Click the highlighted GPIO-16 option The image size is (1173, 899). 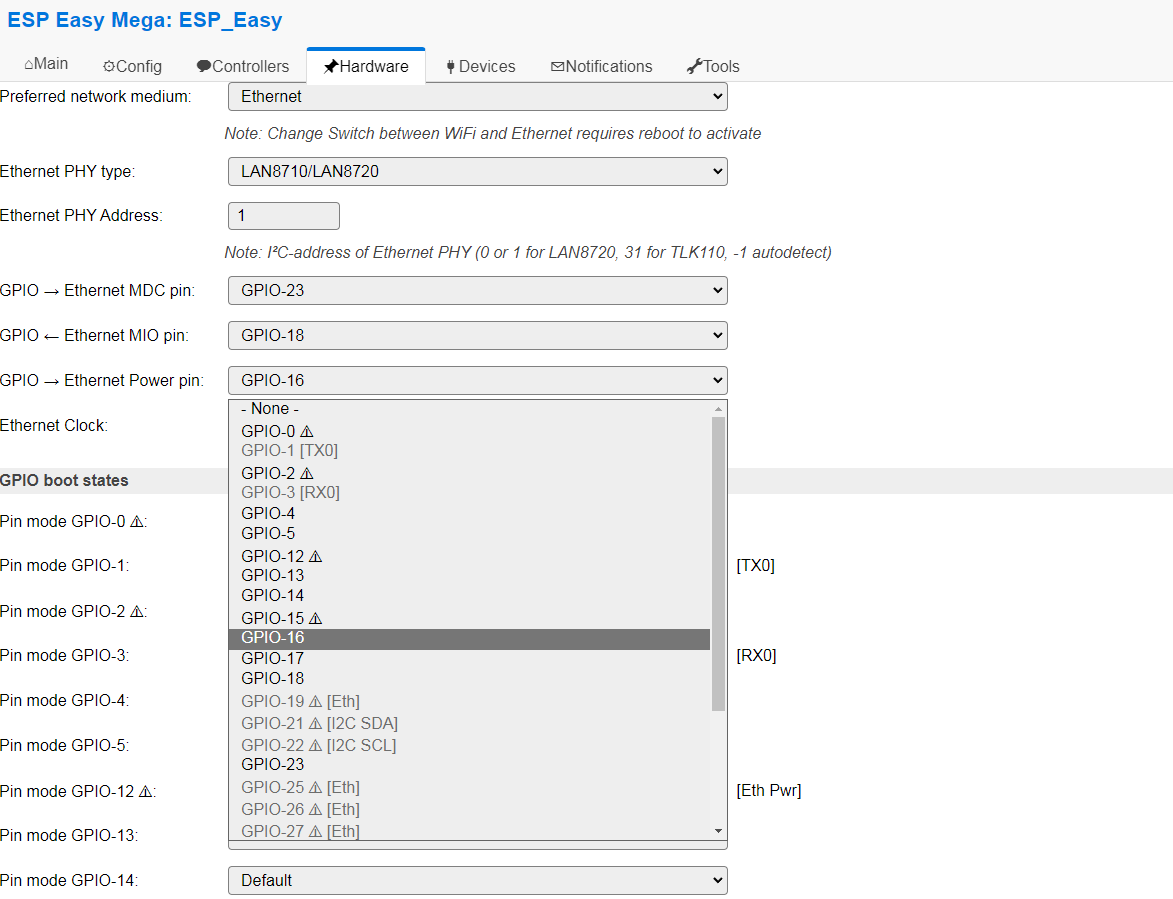[469, 638]
